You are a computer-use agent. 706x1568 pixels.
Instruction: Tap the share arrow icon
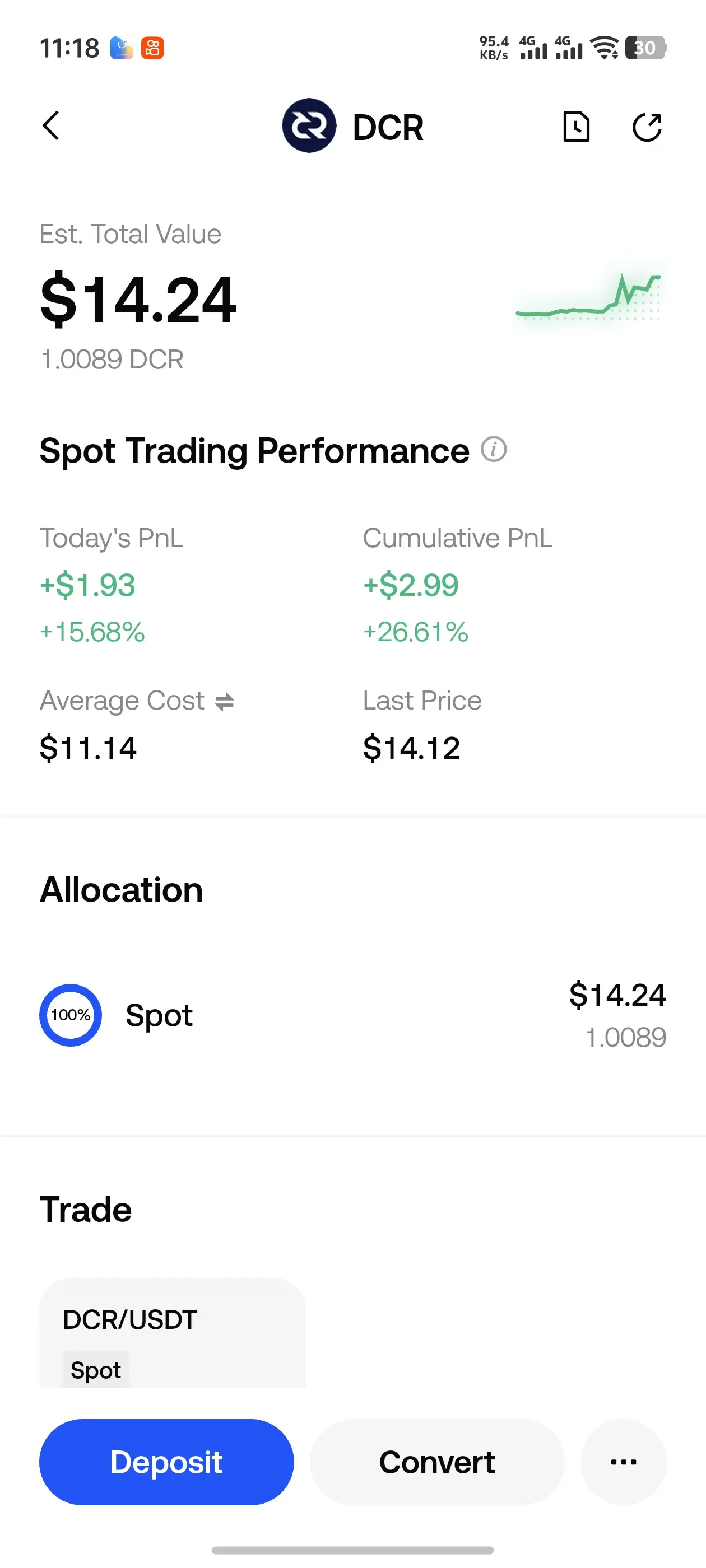[647, 127]
